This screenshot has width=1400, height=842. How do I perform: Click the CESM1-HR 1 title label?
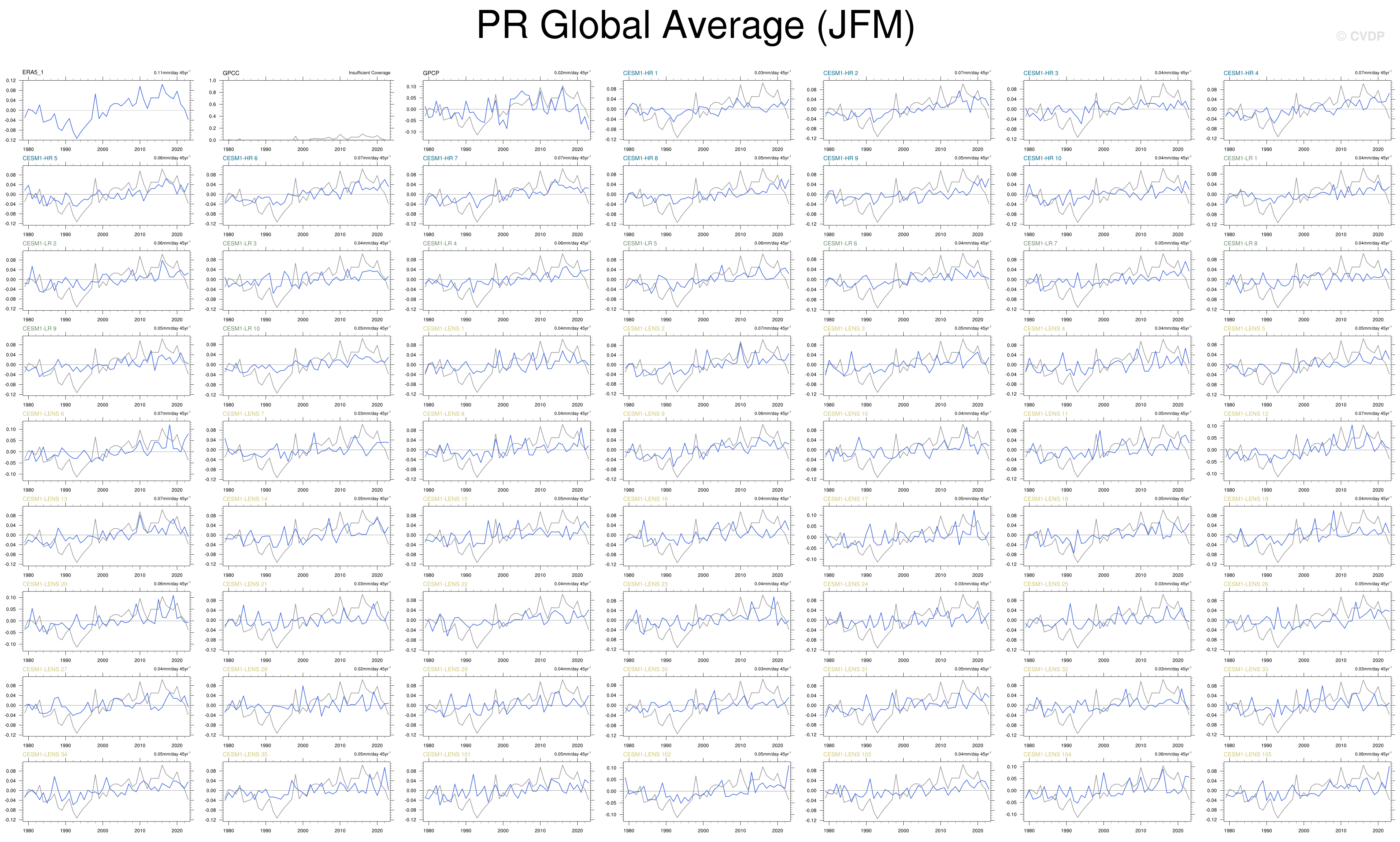(x=640, y=73)
